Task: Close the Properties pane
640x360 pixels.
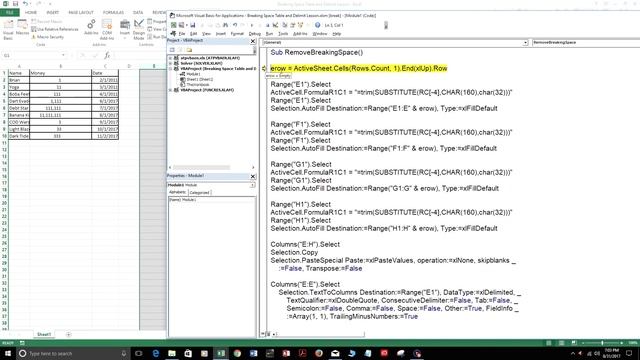Action: (253, 176)
